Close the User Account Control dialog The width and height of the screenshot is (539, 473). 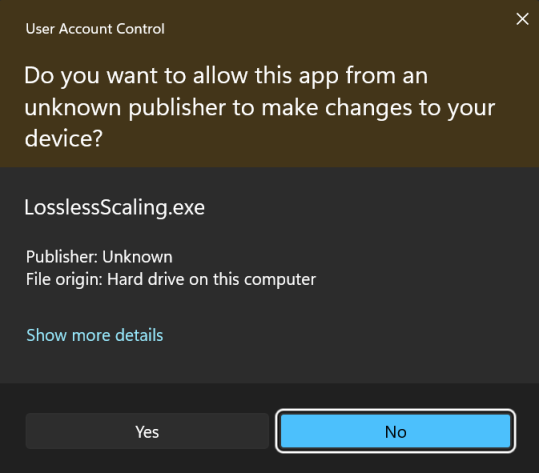pos(522,19)
